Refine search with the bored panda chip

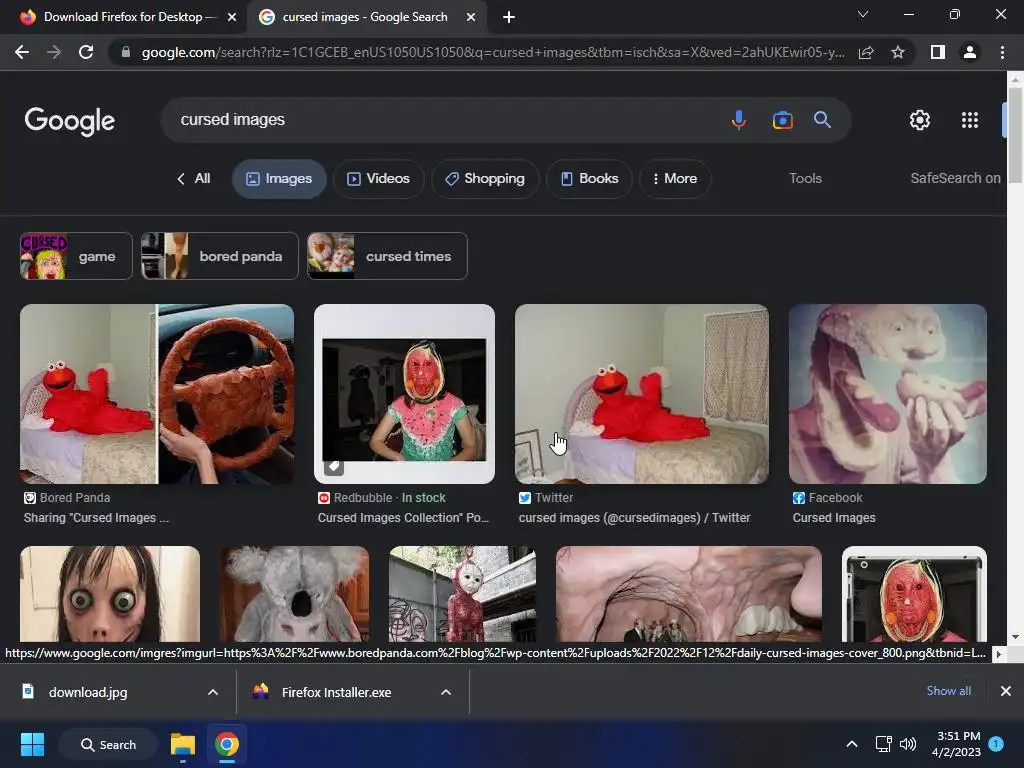coord(219,256)
